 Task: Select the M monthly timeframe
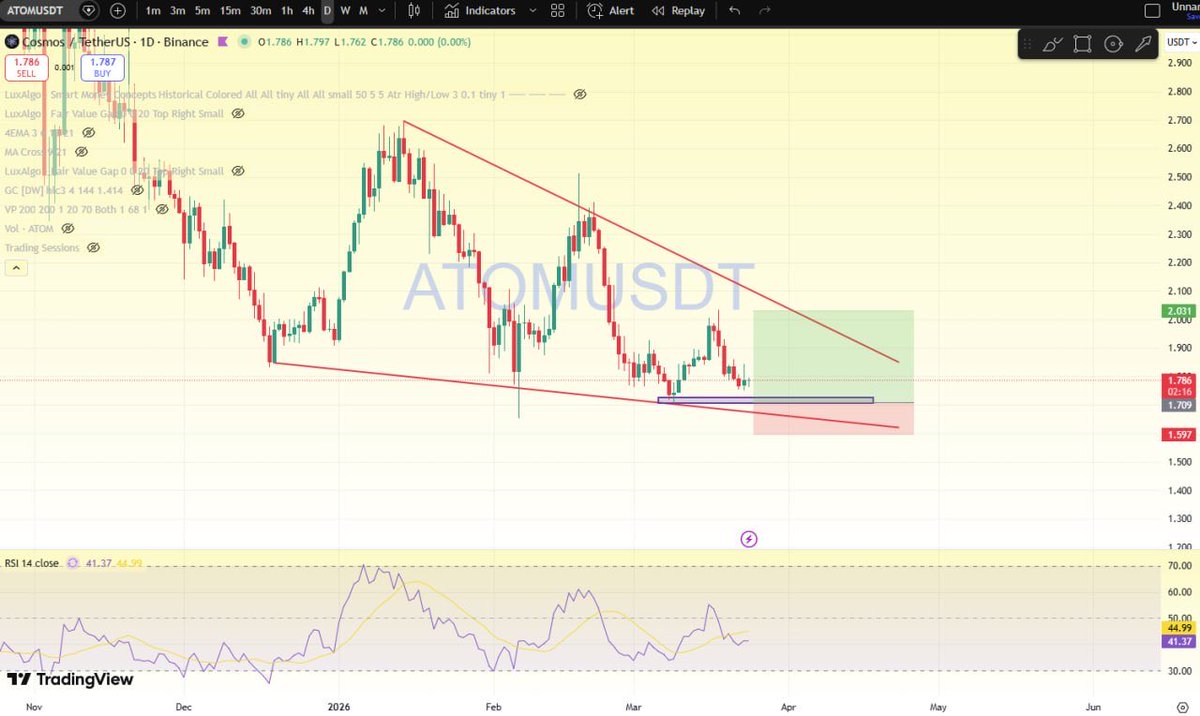(x=362, y=11)
